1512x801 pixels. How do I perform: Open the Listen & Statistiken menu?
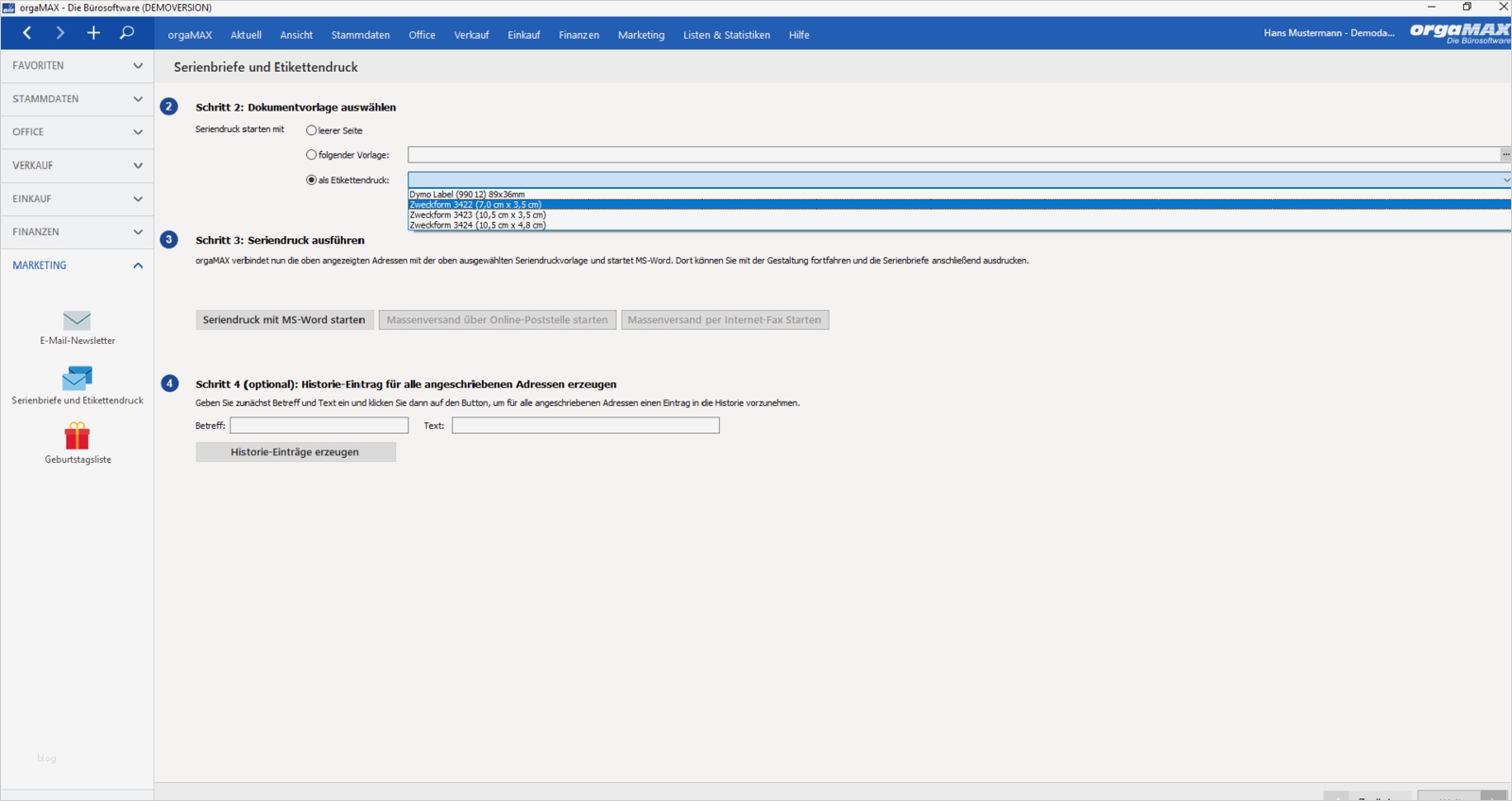[727, 35]
